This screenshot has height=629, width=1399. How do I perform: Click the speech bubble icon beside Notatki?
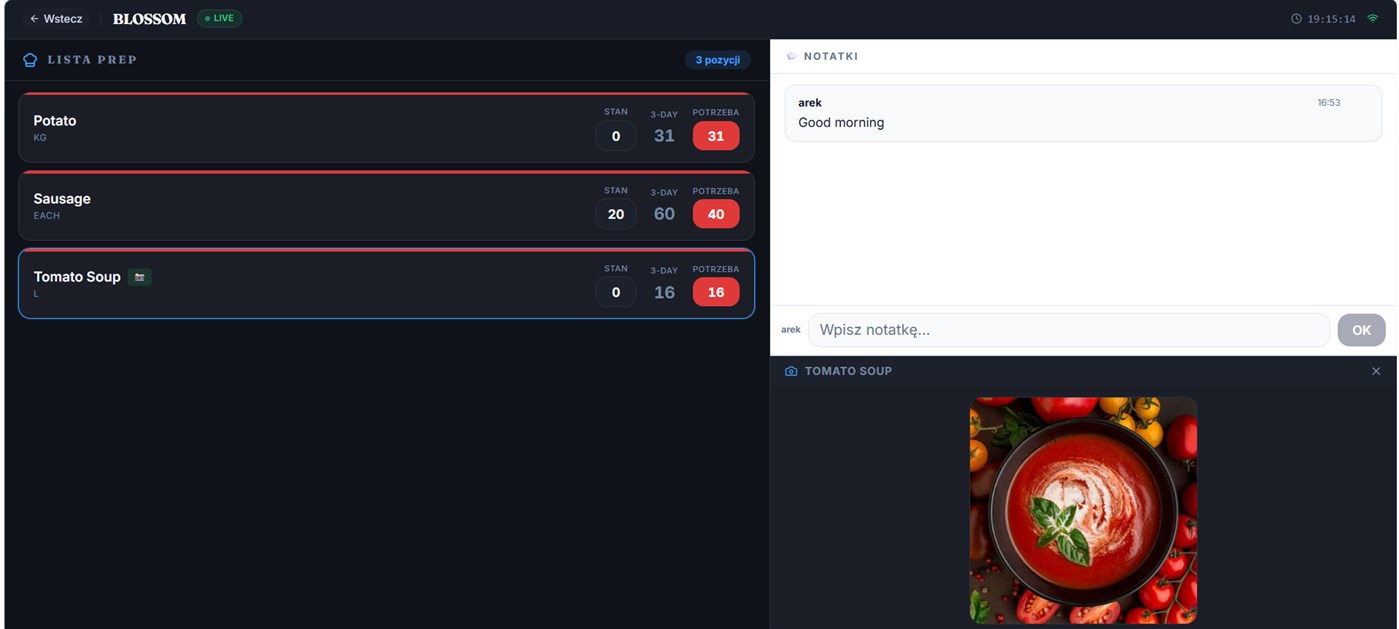pos(792,57)
